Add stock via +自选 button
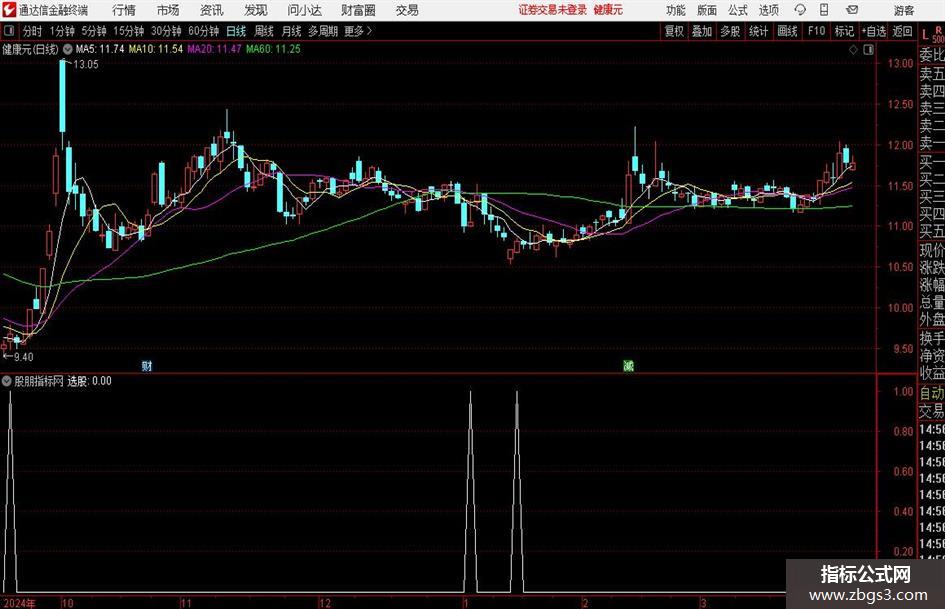 [x=874, y=31]
